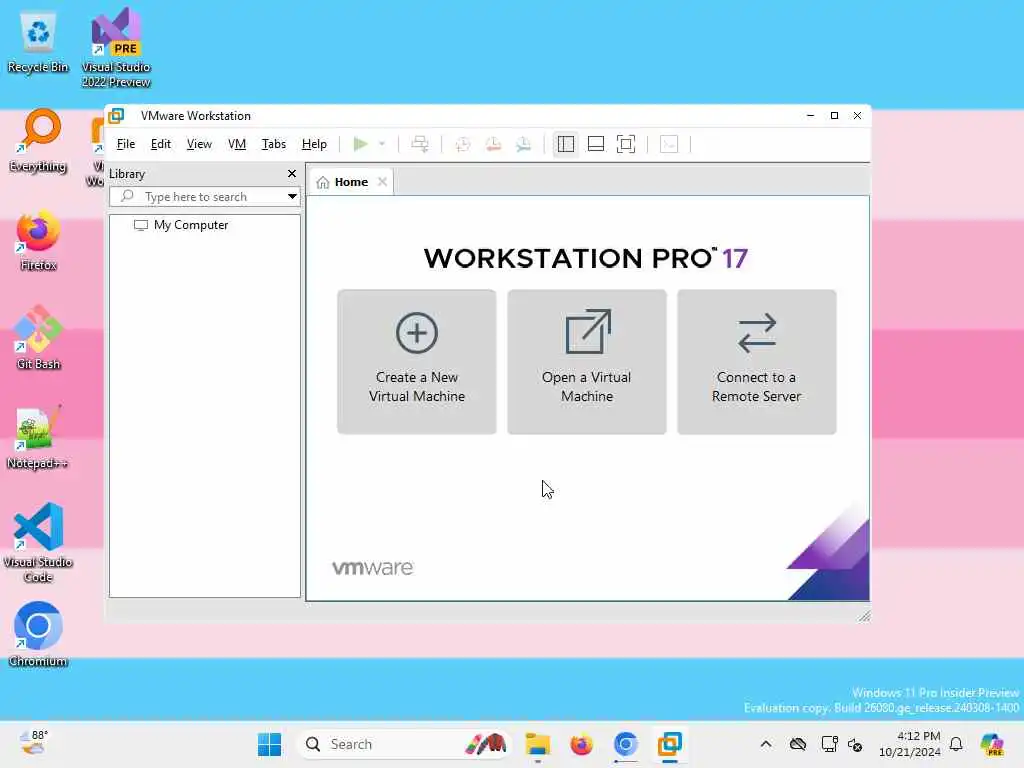
Task: Open Chromium from the taskbar
Action: pos(626,744)
